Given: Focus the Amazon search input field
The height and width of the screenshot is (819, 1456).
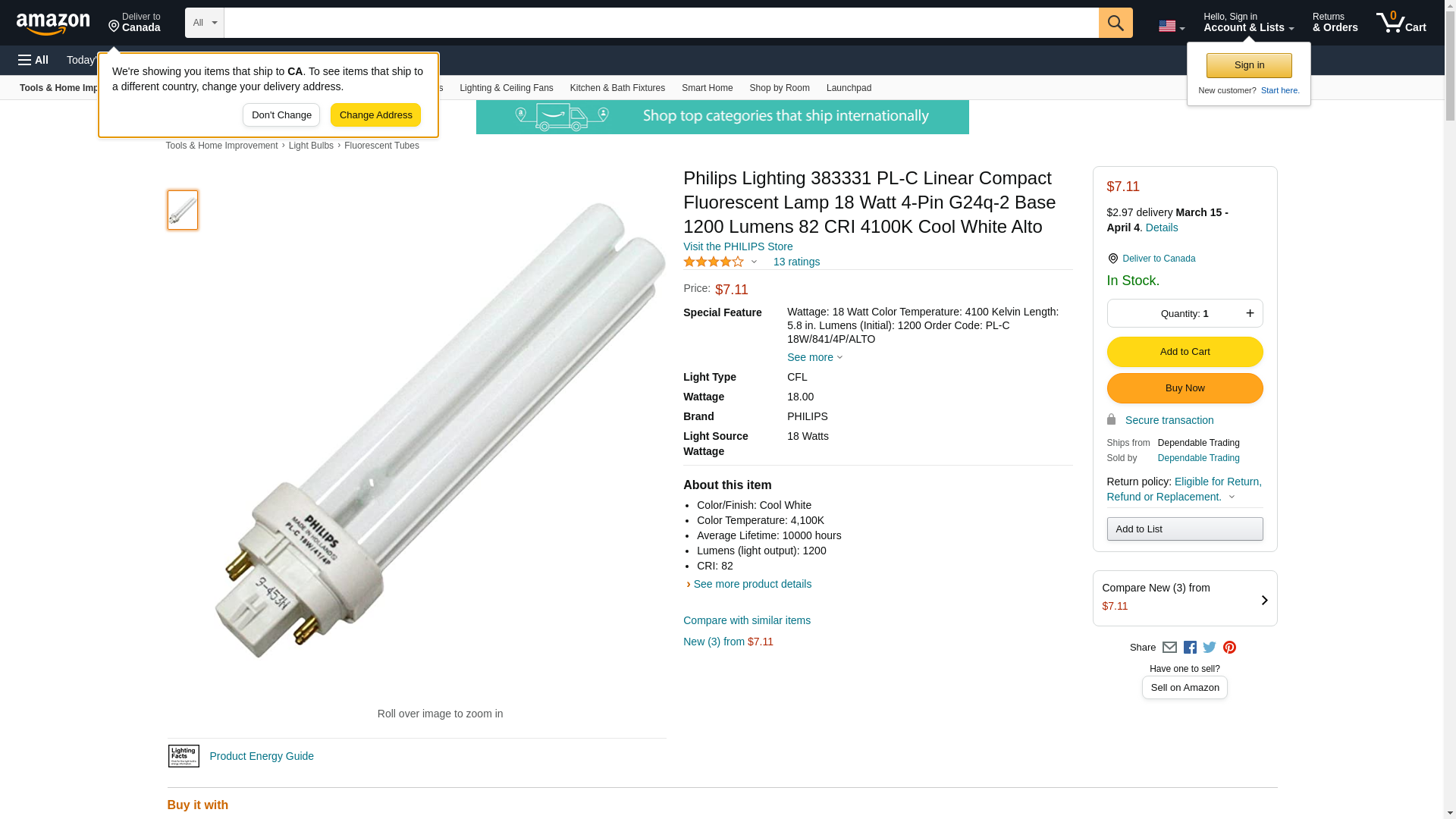Looking at the screenshot, I should pyautogui.click(x=661, y=23).
